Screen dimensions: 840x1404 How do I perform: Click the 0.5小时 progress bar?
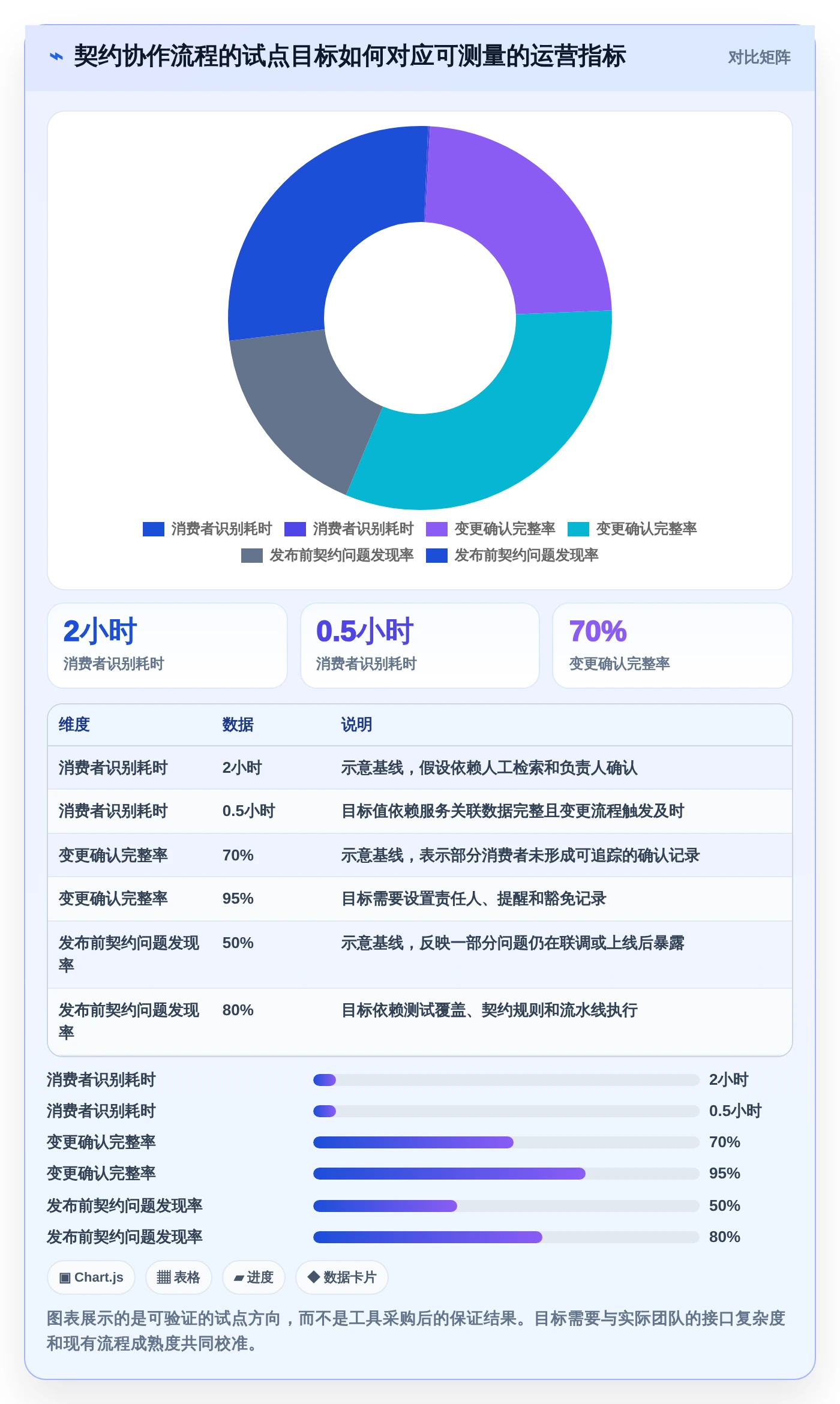pos(506,1111)
